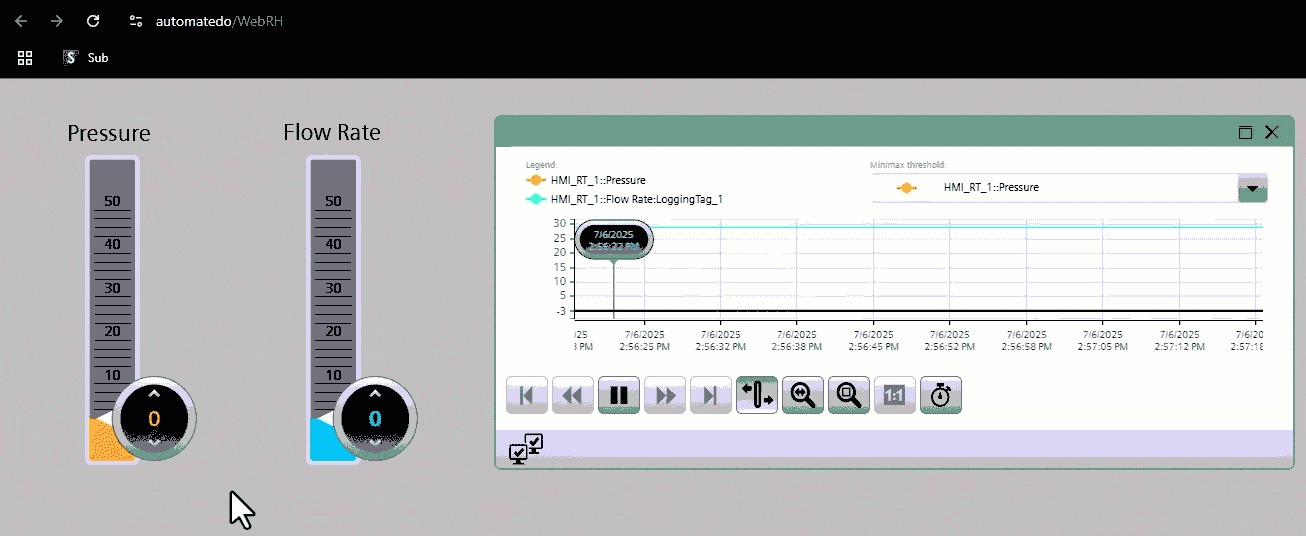
Task: Fast forward the trend view
Action: [665, 395]
